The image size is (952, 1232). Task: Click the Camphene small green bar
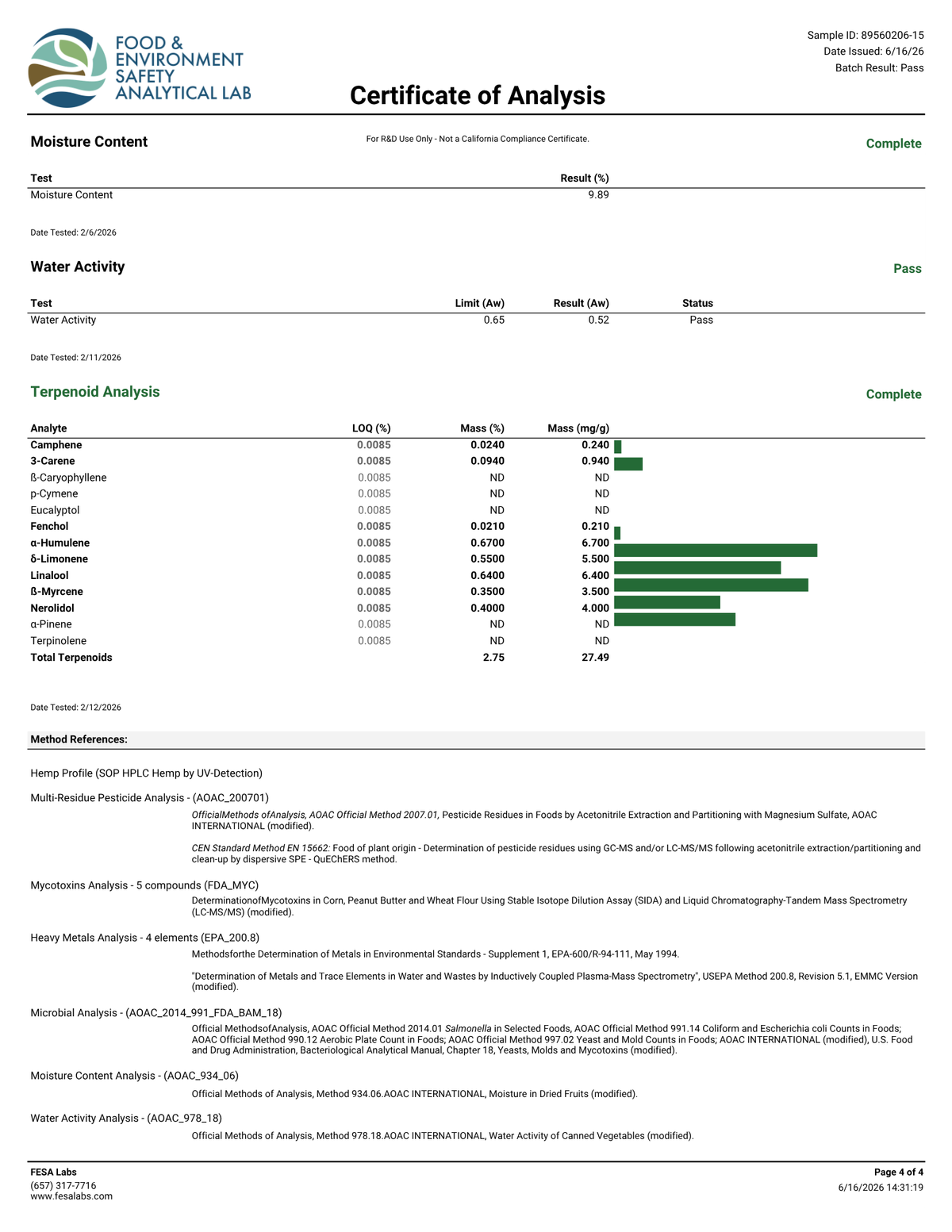[x=618, y=447]
